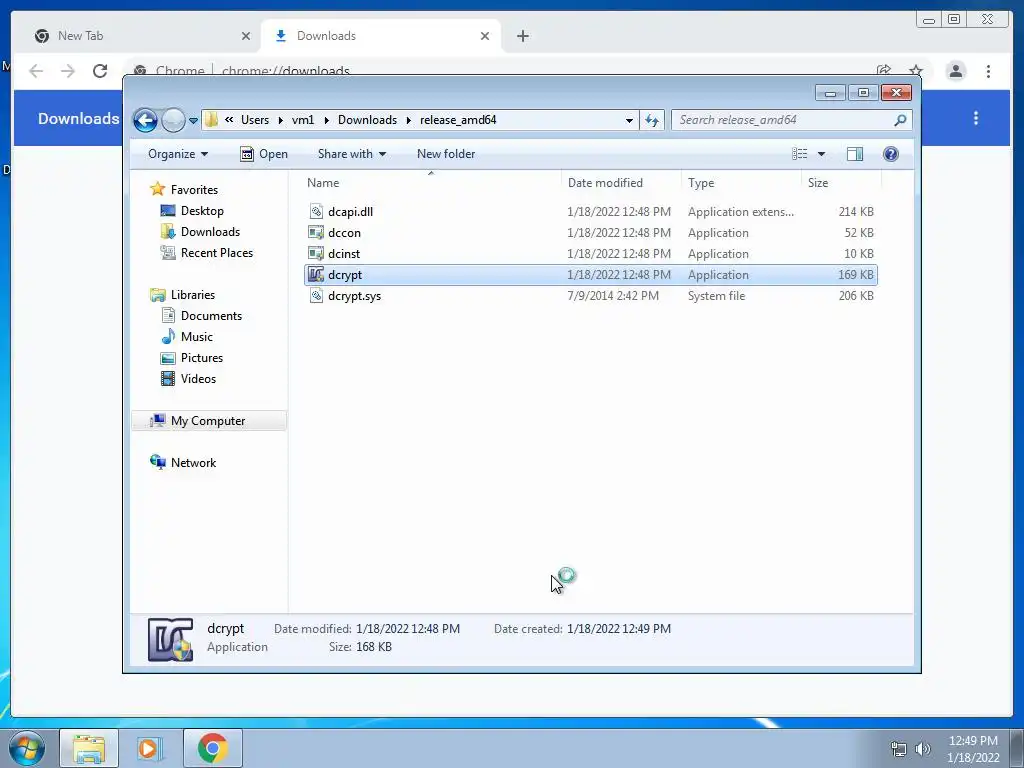Select the dcinst application icon
This screenshot has width=1024, height=768.
(316, 253)
